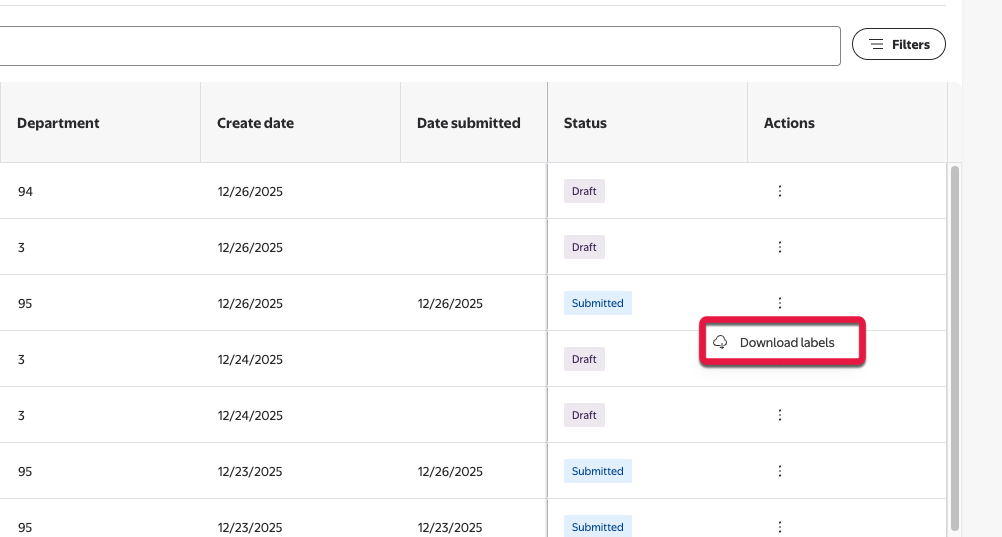
Task: Sort by Date submitted column header
Action: (468, 123)
